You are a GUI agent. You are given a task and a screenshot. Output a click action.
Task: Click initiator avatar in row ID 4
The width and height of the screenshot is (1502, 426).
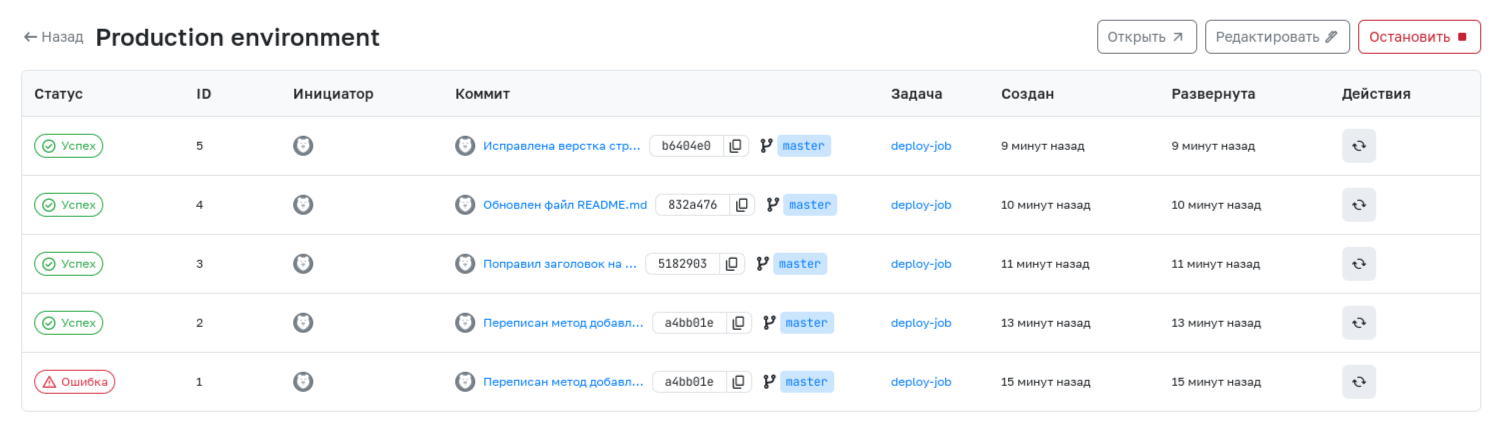point(303,205)
